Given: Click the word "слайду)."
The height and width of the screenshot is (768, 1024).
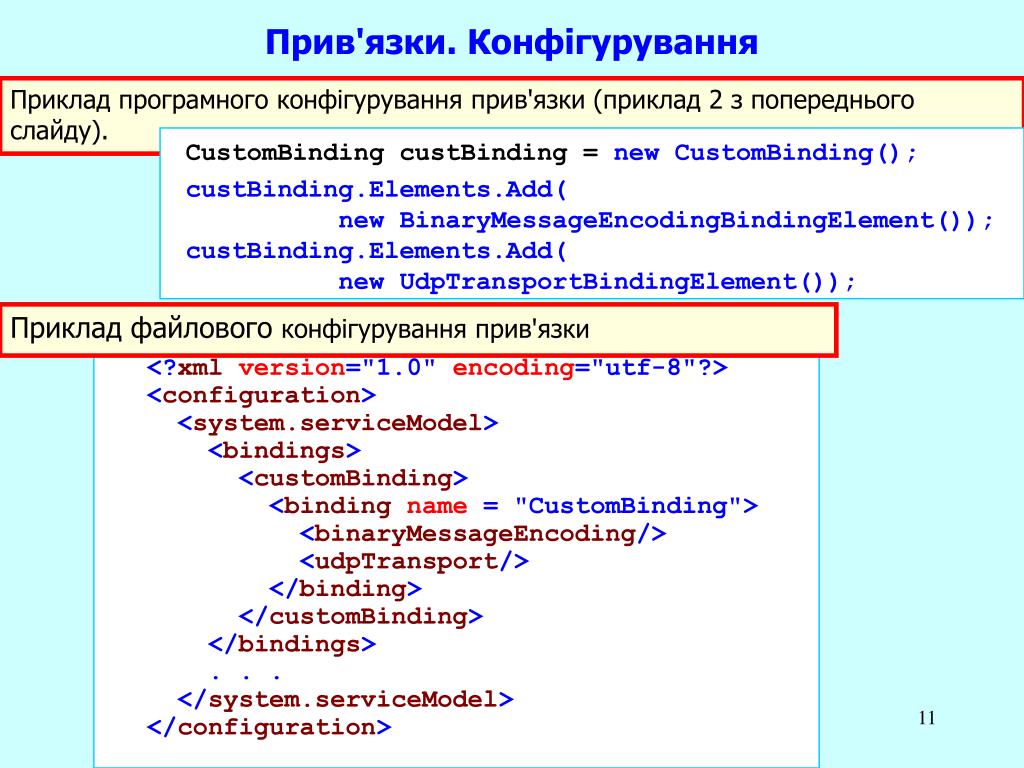Looking at the screenshot, I should click(x=59, y=131).
